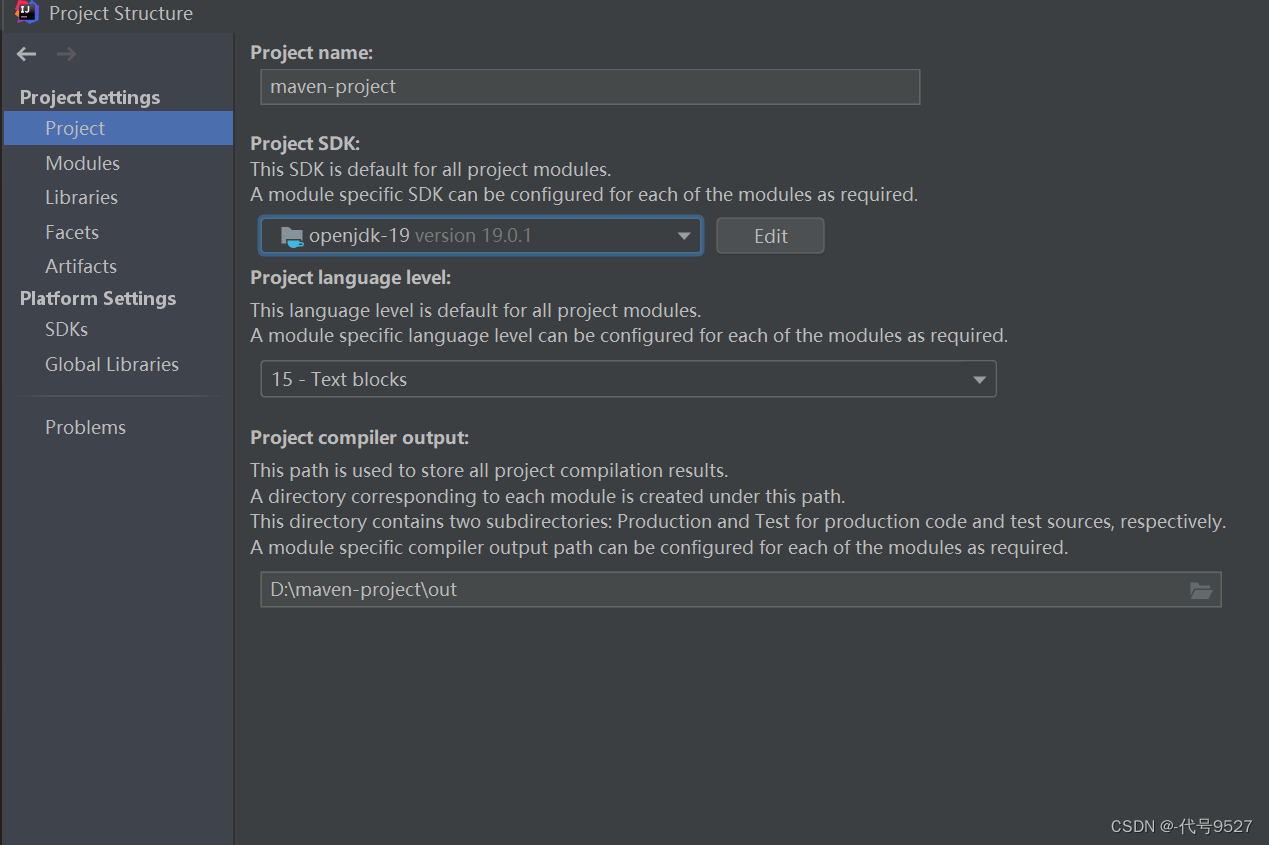Click the forward navigation arrow

click(66, 54)
